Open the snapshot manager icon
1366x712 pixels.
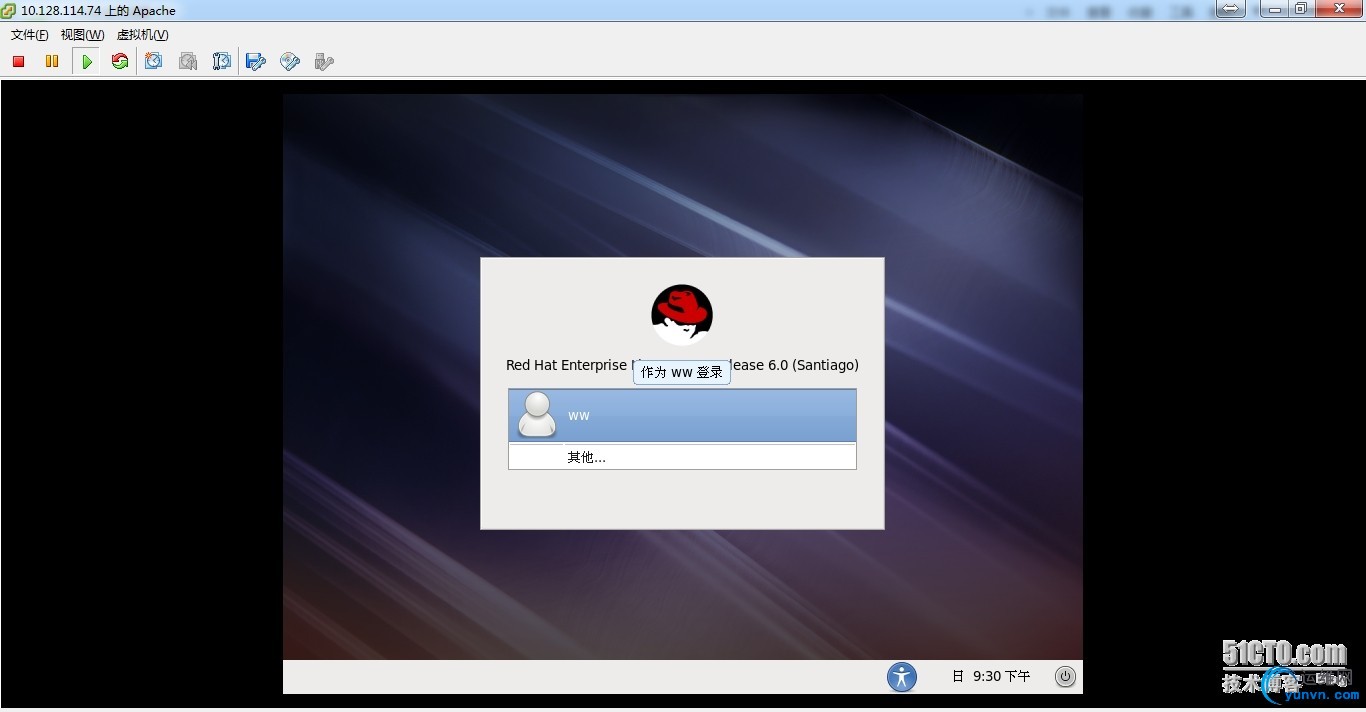tap(221, 61)
